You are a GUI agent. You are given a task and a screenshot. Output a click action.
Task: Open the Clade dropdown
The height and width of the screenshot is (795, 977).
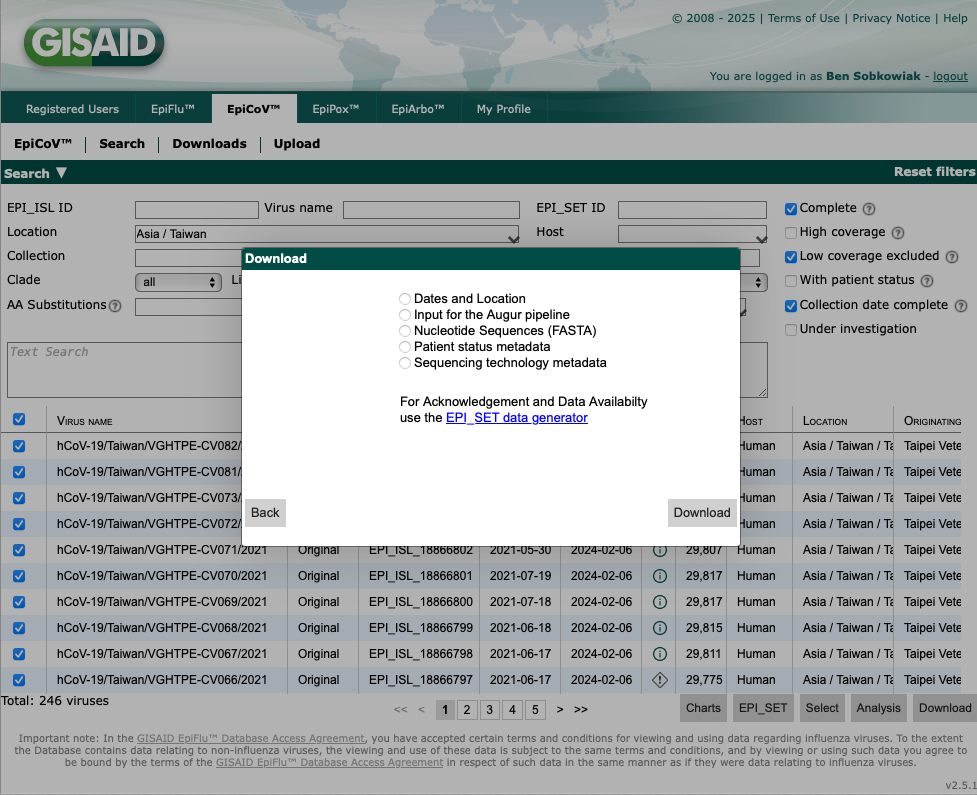[178, 282]
